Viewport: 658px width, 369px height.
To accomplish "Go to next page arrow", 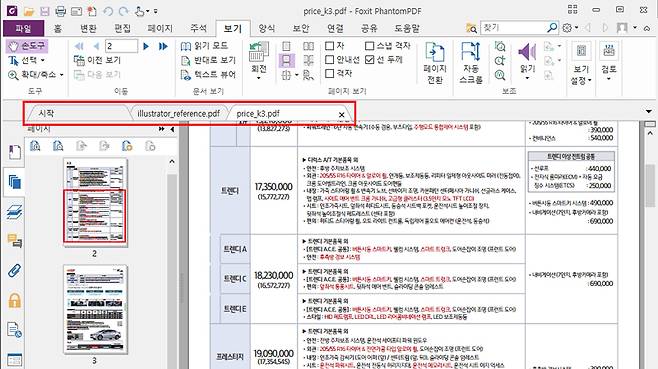I will (x=146, y=46).
